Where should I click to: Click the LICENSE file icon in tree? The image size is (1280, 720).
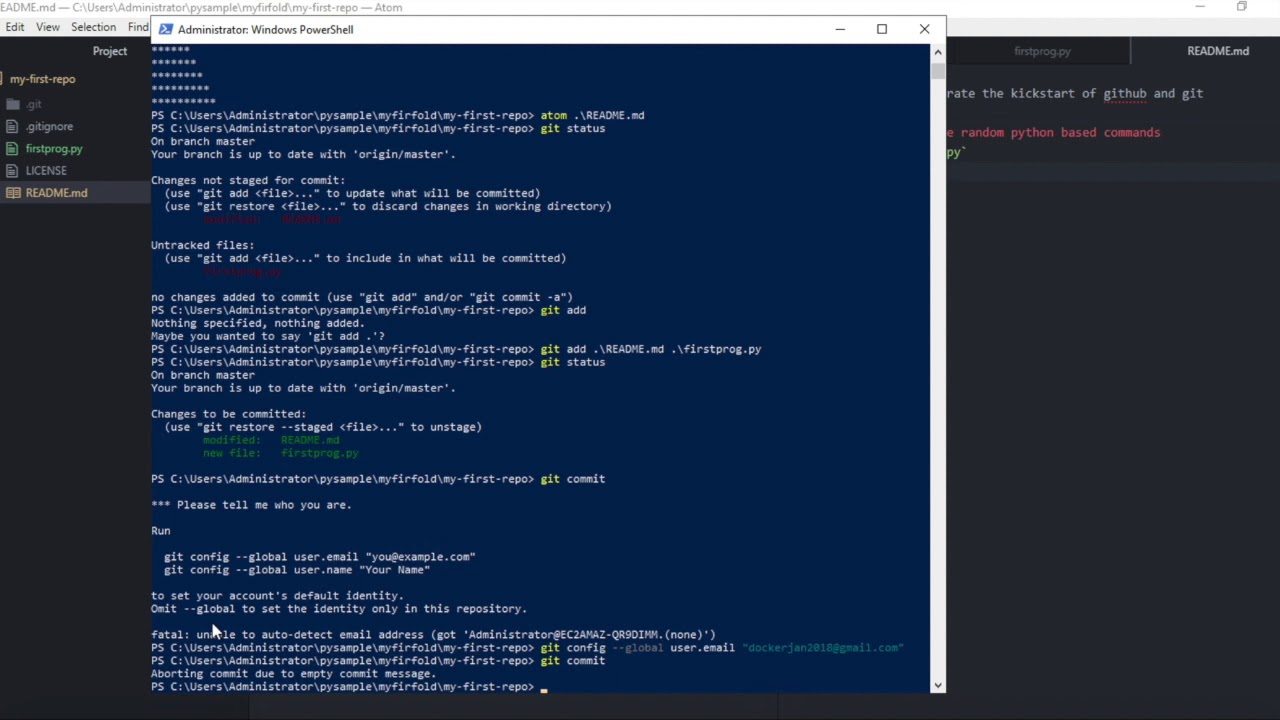click(x=13, y=170)
